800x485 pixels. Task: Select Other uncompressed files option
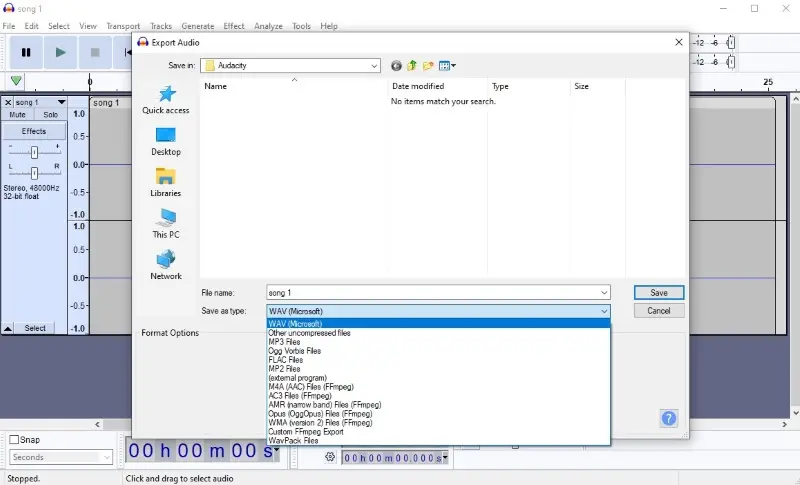[x=438, y=333]
